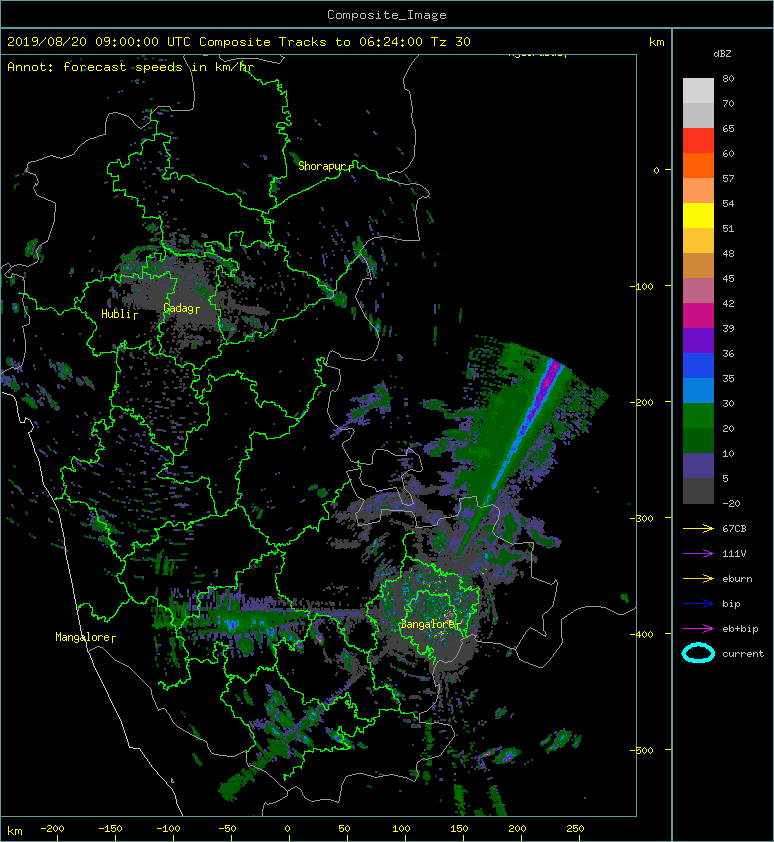Click the magenta eb+bip arrow symbol

pos(698,628)
